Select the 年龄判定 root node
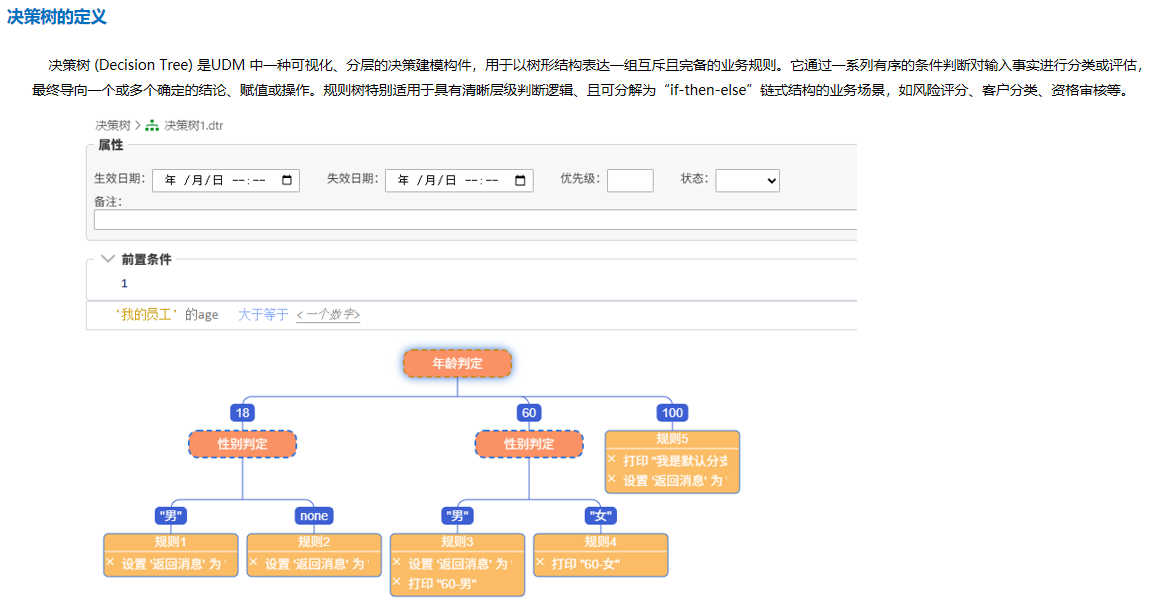 point(457,363)
